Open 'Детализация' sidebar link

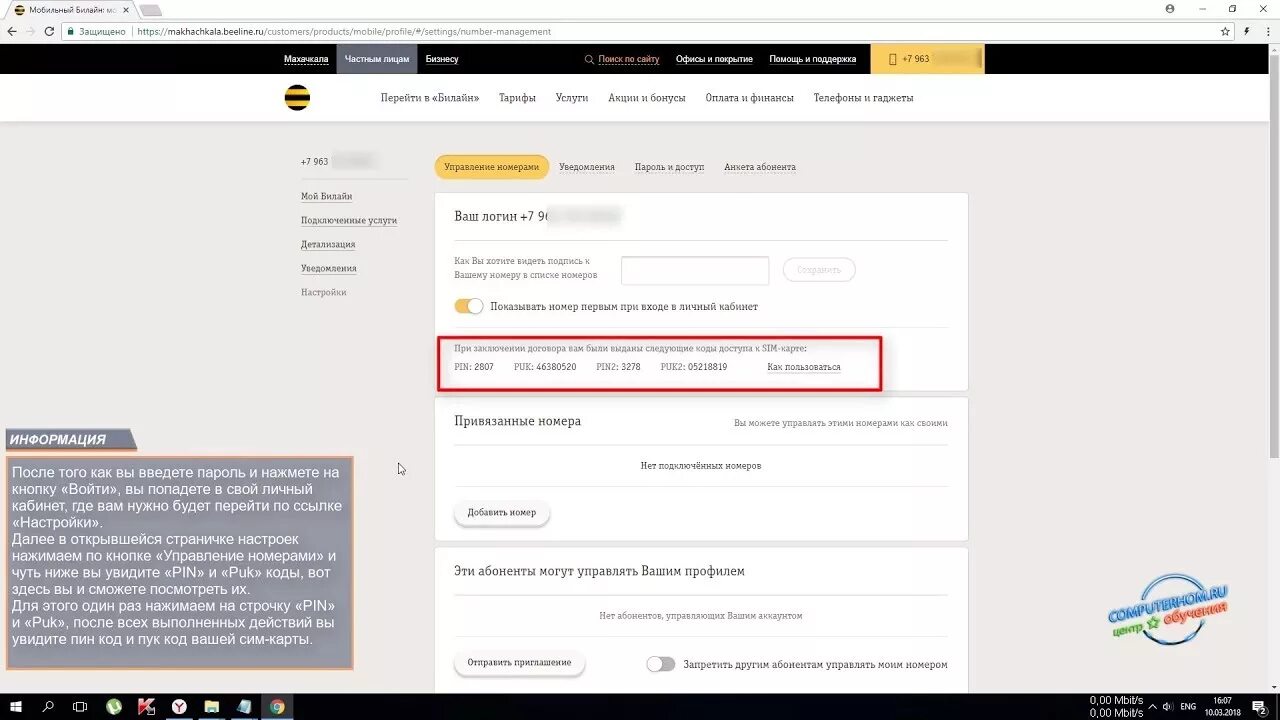pos(328,245)
